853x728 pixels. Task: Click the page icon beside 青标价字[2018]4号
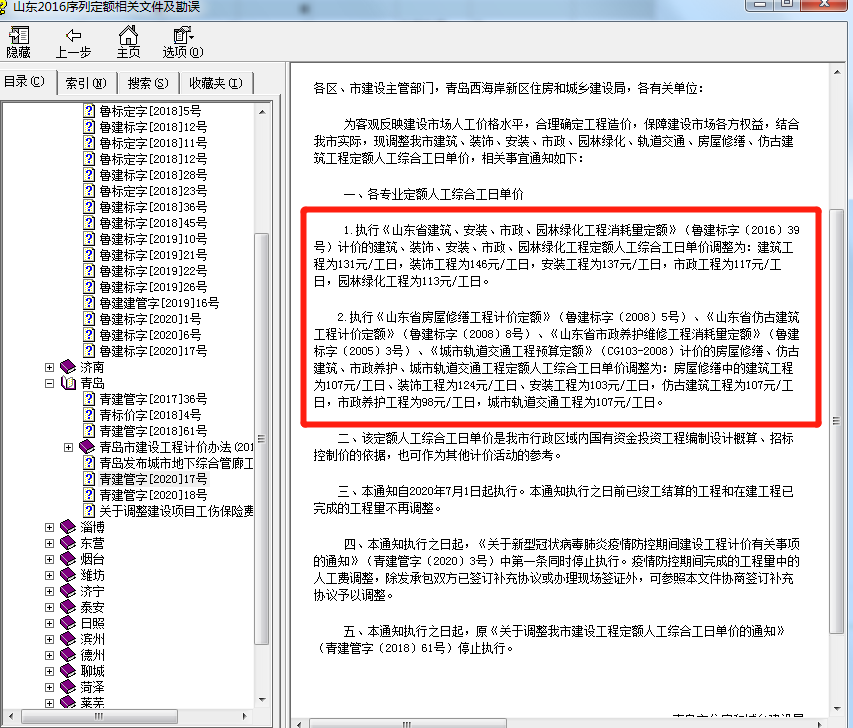pyautogui.click(x=89, y=415)
